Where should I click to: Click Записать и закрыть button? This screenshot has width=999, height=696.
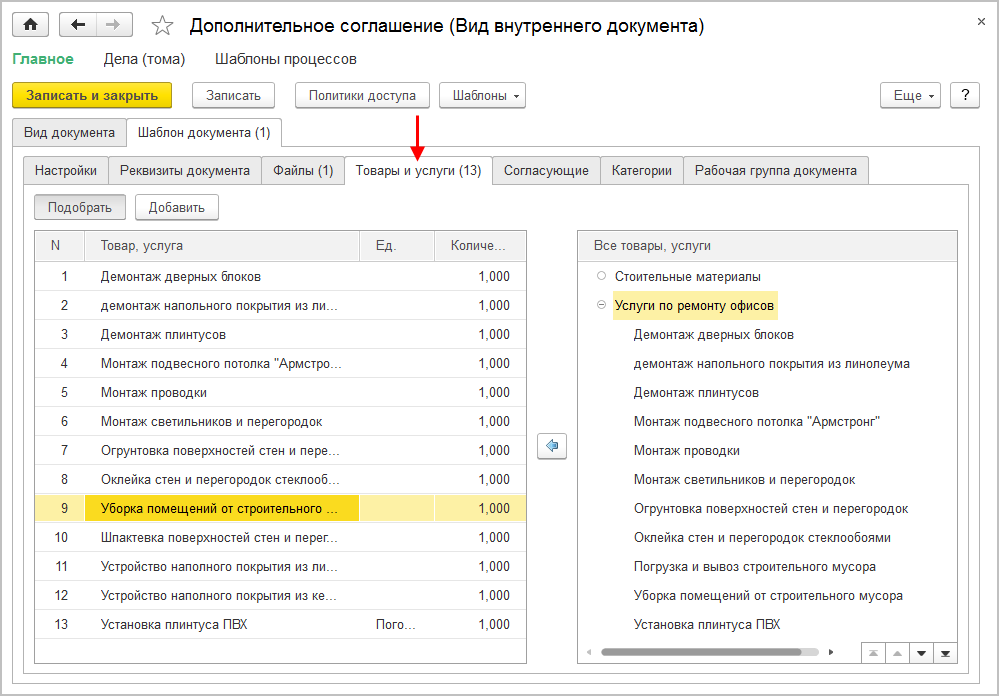(92, 96)
